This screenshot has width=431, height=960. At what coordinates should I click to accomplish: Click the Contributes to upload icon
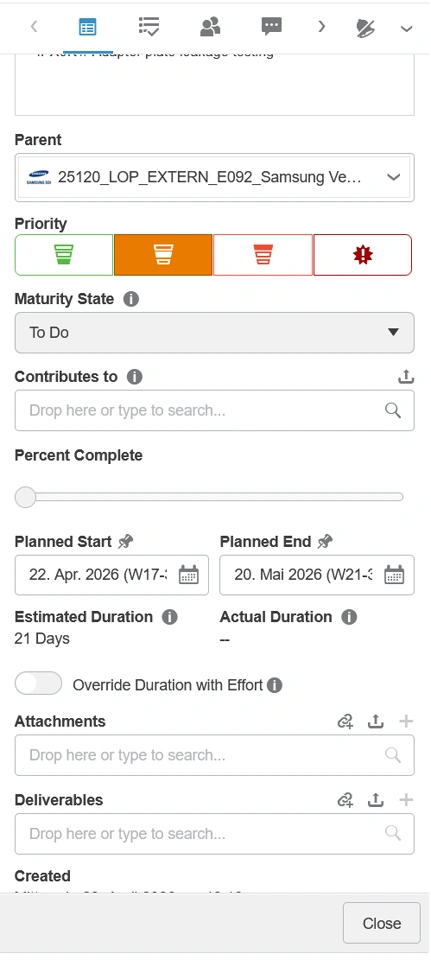406,377
